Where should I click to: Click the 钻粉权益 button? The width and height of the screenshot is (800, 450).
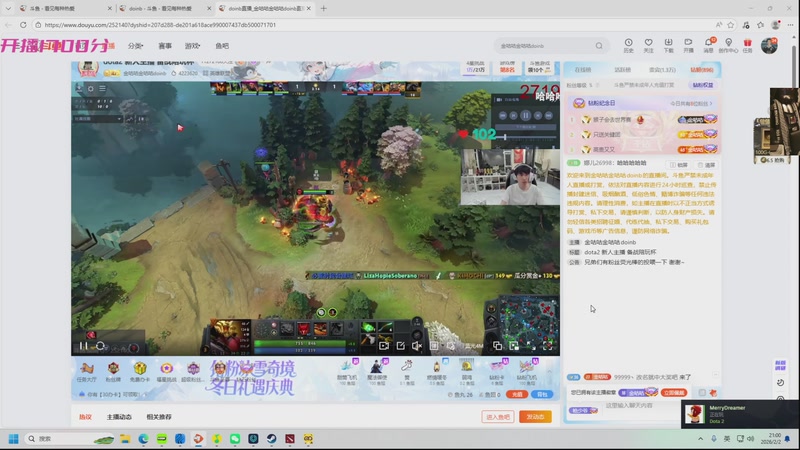tap(703, 85)
